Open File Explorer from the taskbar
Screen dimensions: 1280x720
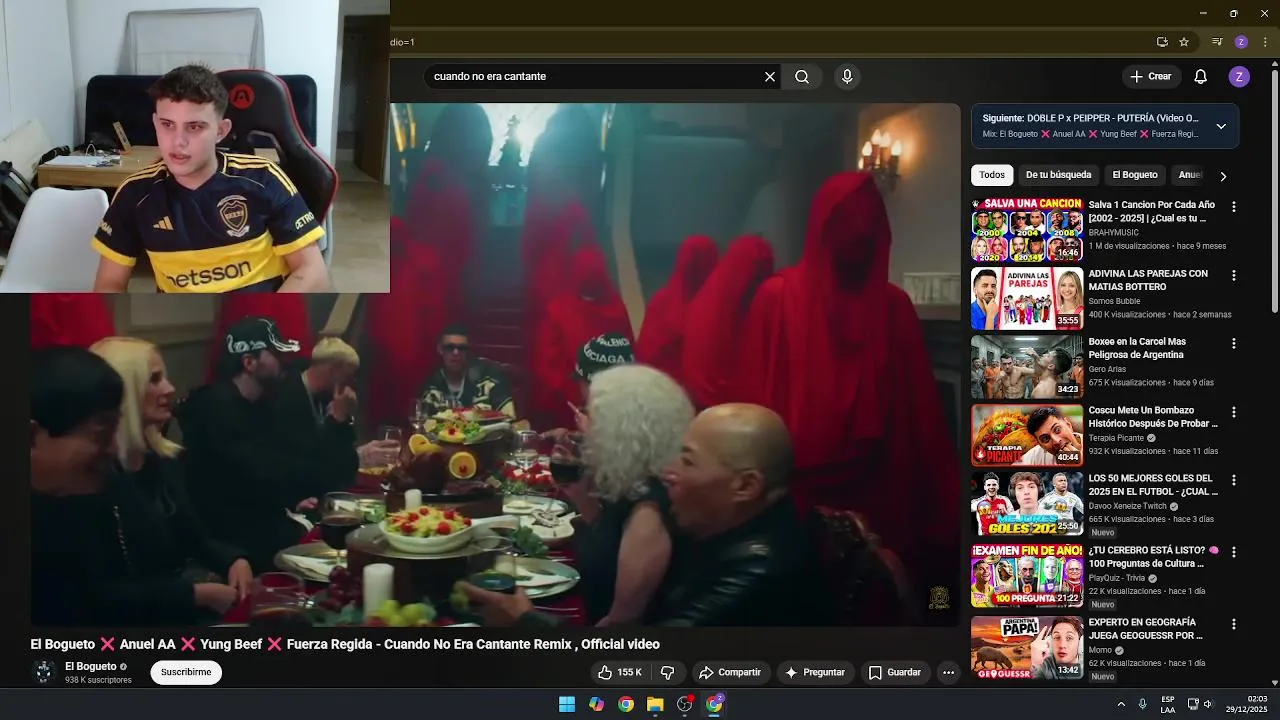(x=655, y=704)
